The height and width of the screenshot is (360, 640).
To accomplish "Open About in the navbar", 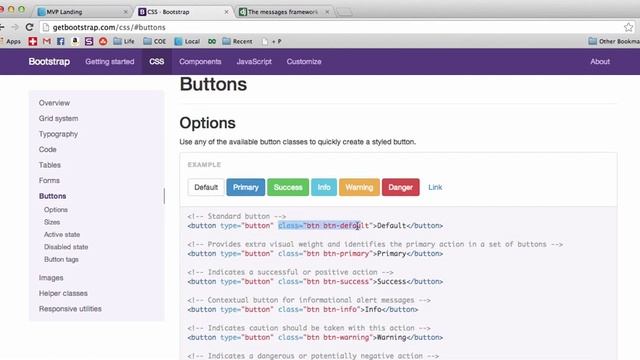I will (600, 62).
